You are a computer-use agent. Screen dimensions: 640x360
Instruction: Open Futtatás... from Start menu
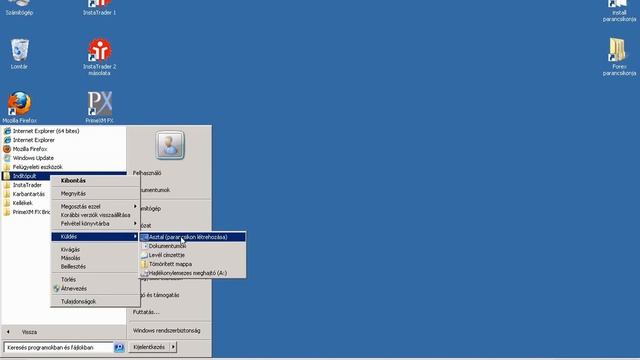pos(146,312)
